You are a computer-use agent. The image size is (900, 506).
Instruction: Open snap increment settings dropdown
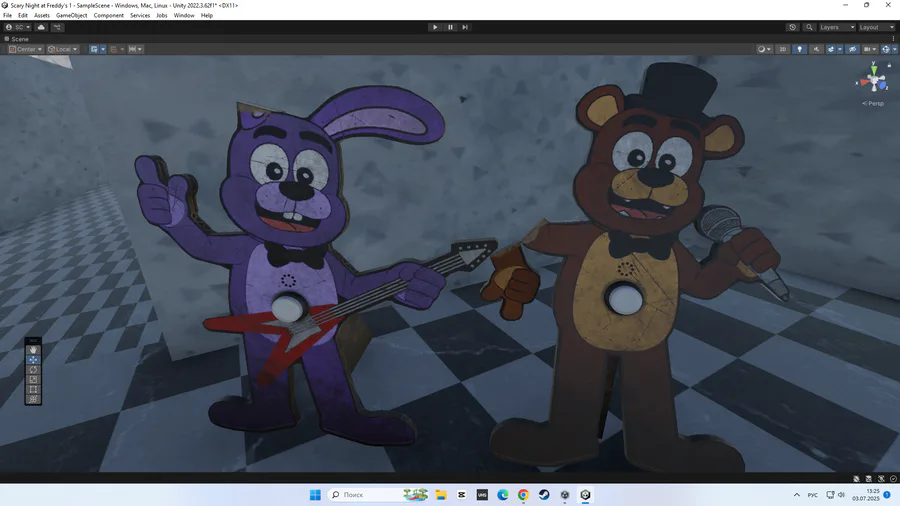coord(135,49)
